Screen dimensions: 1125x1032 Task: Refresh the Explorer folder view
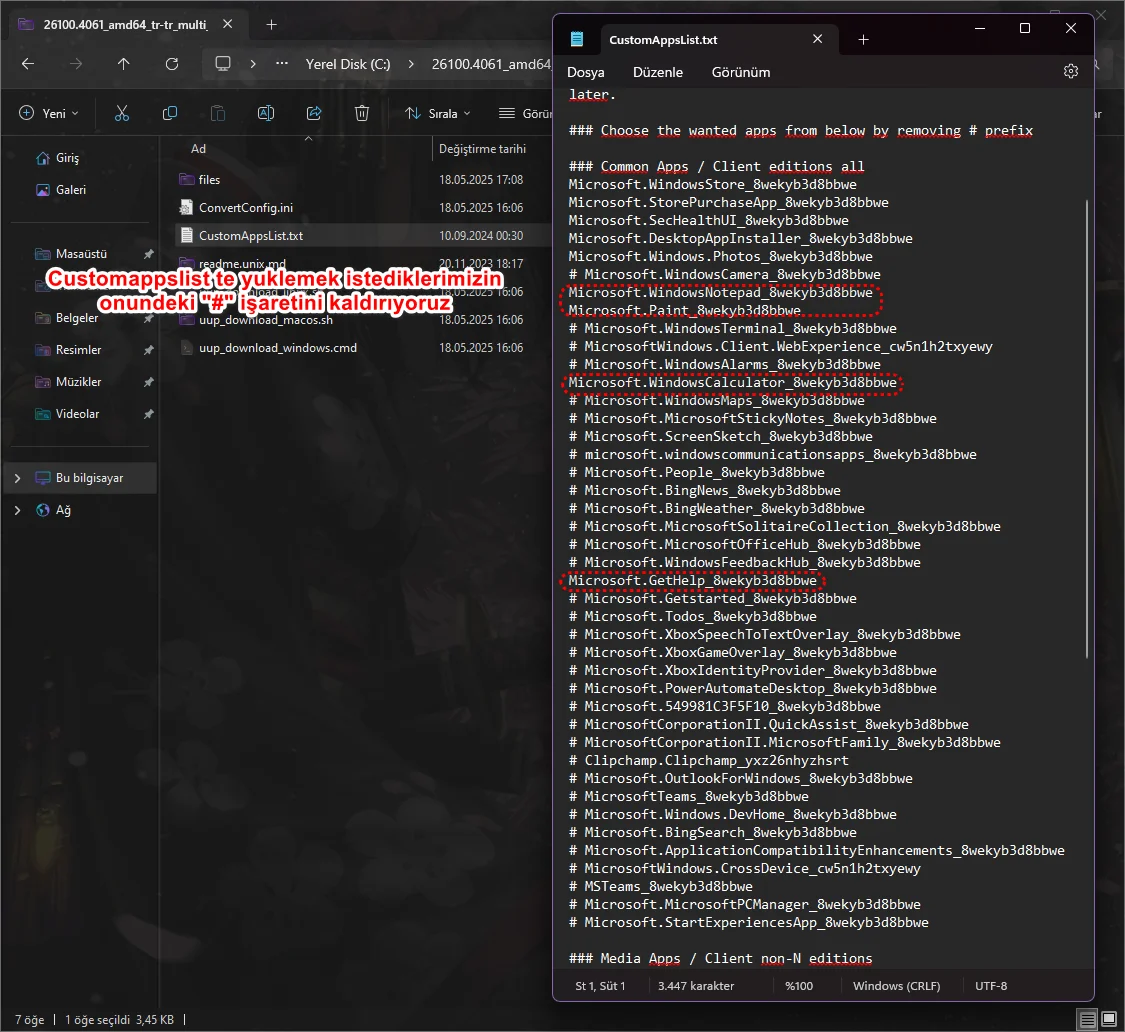[x=172, y=64]
